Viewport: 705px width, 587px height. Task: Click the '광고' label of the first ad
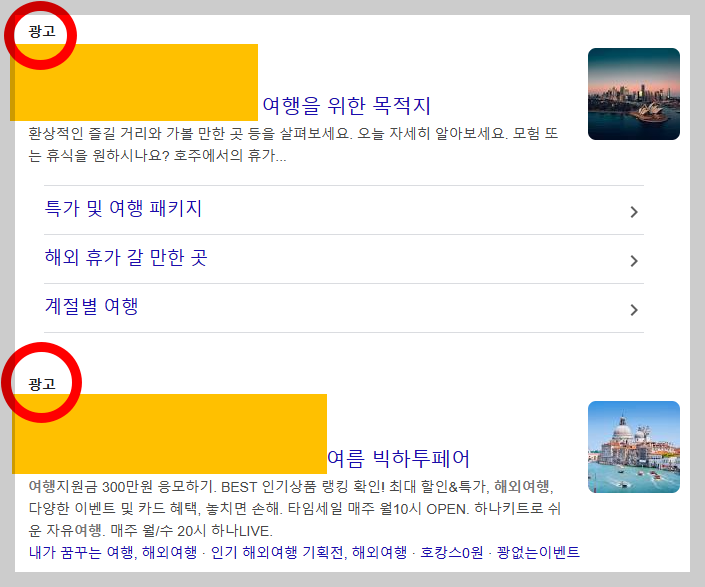click(x=42, y=31)
